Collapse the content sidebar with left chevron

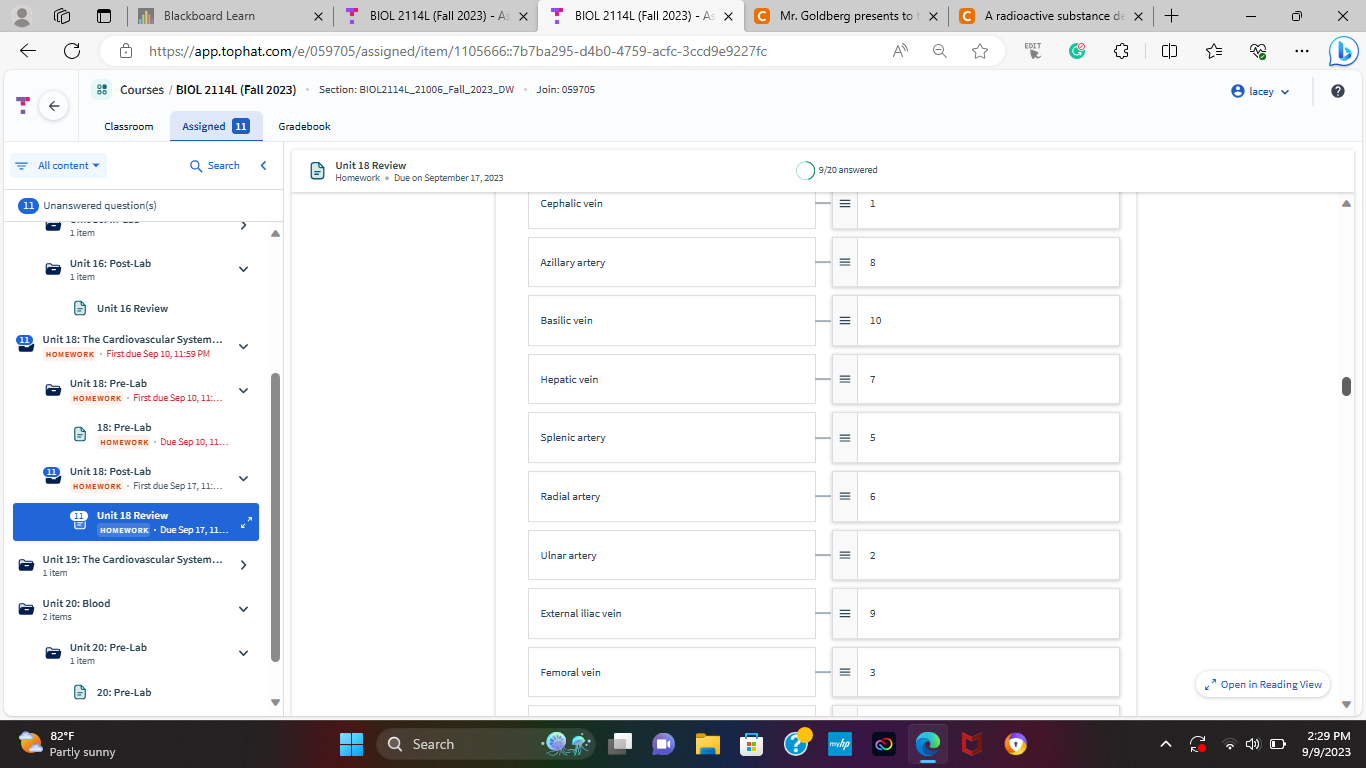click(264, 166)
